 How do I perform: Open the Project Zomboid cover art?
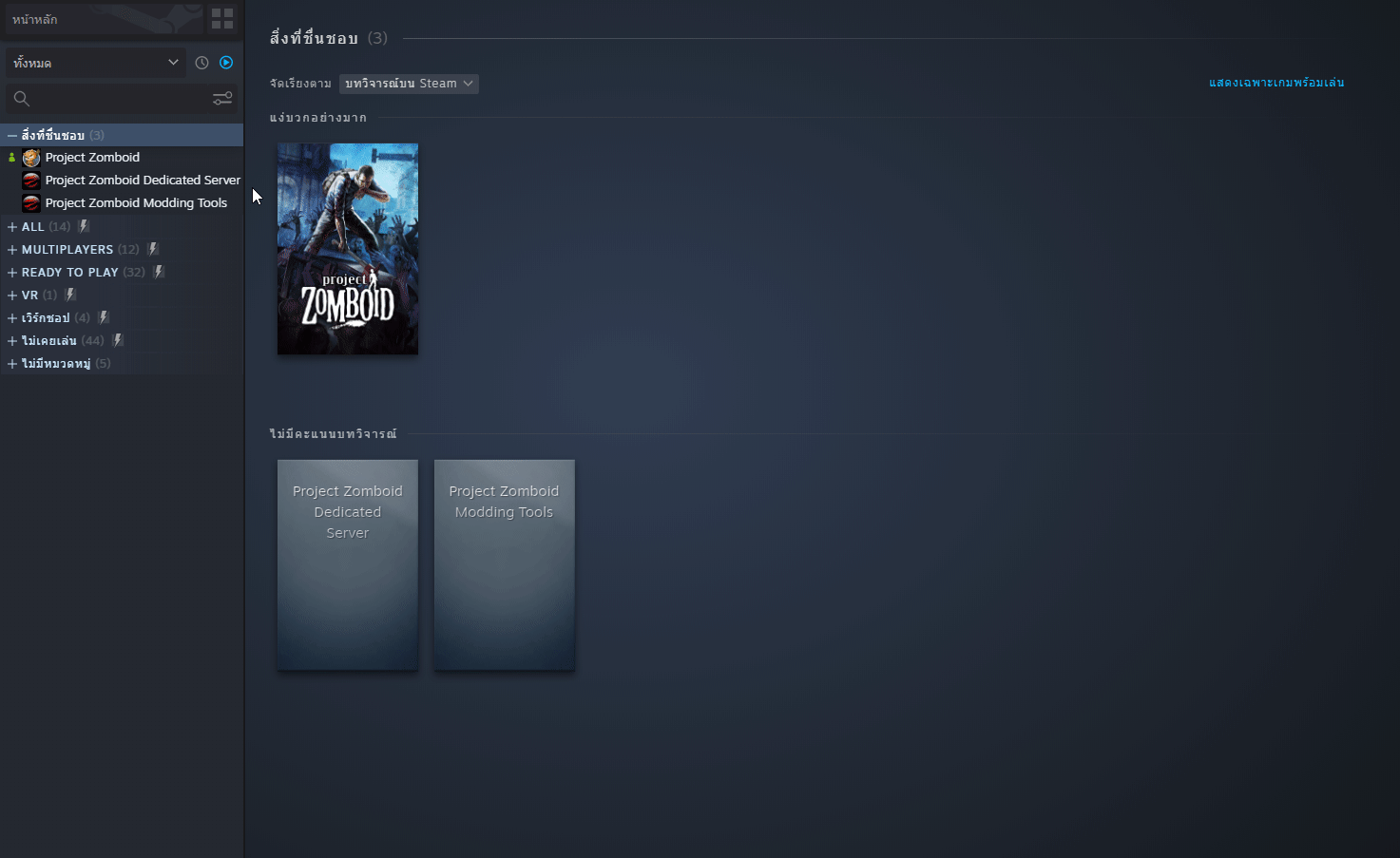pyautogui.click(x=348, y=249)
